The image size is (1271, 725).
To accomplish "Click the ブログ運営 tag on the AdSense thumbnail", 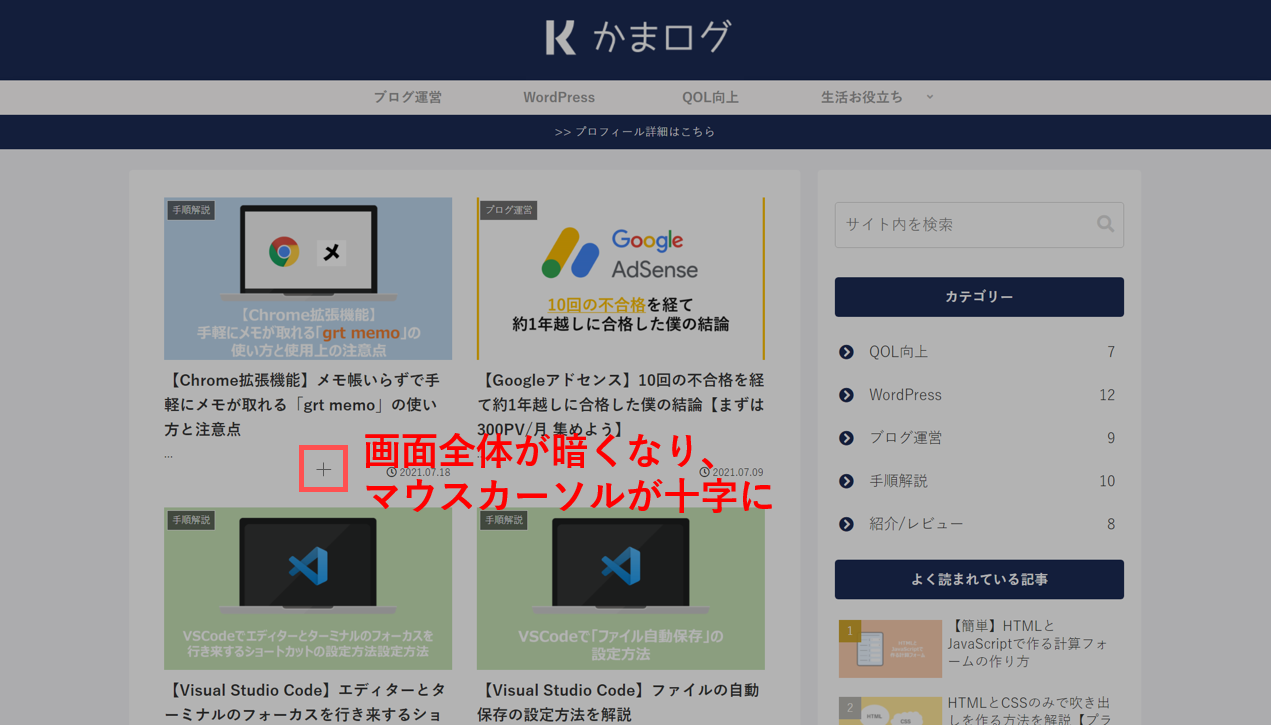I will [x=509, y=210].
